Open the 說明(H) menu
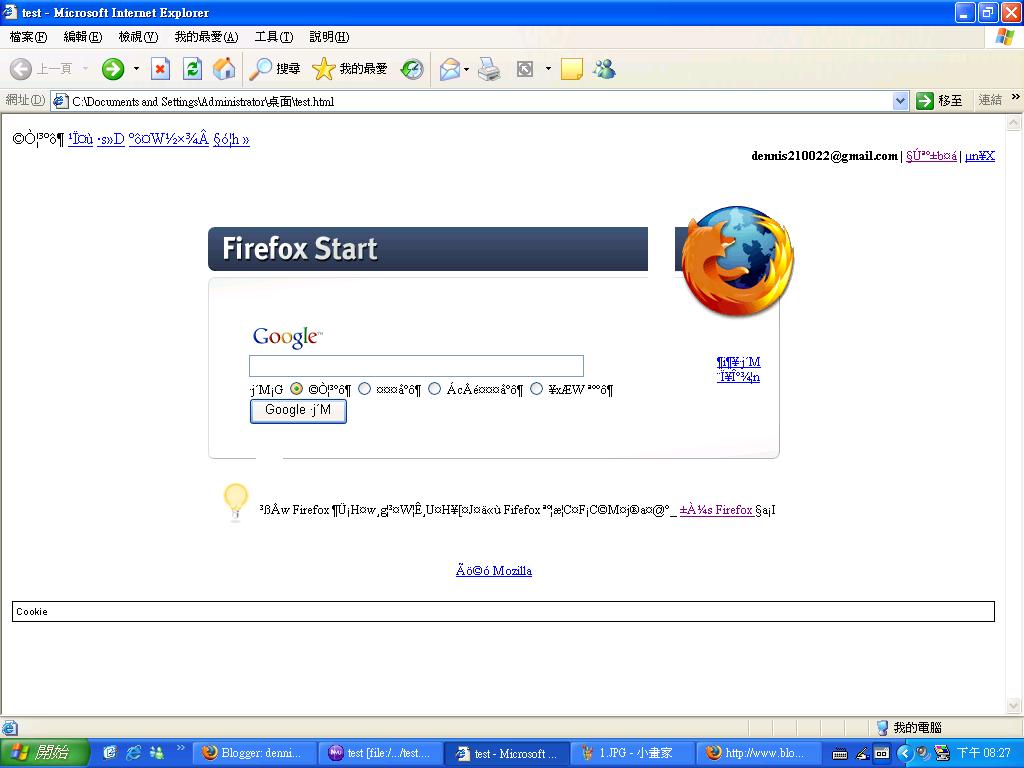The image size is (1024, 768). 329,37
